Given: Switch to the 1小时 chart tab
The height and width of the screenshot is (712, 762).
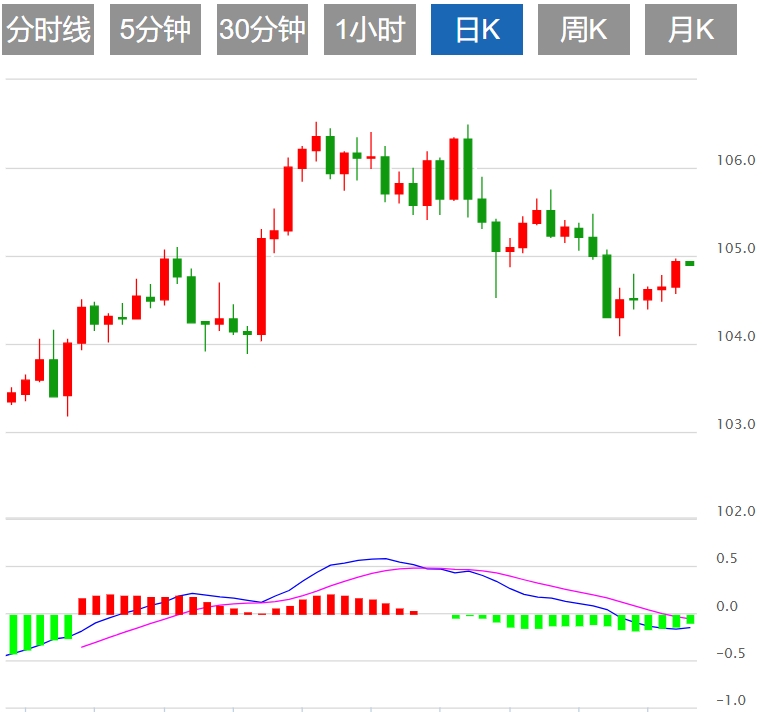Looking at the screenshot, I should pos(370,29).
